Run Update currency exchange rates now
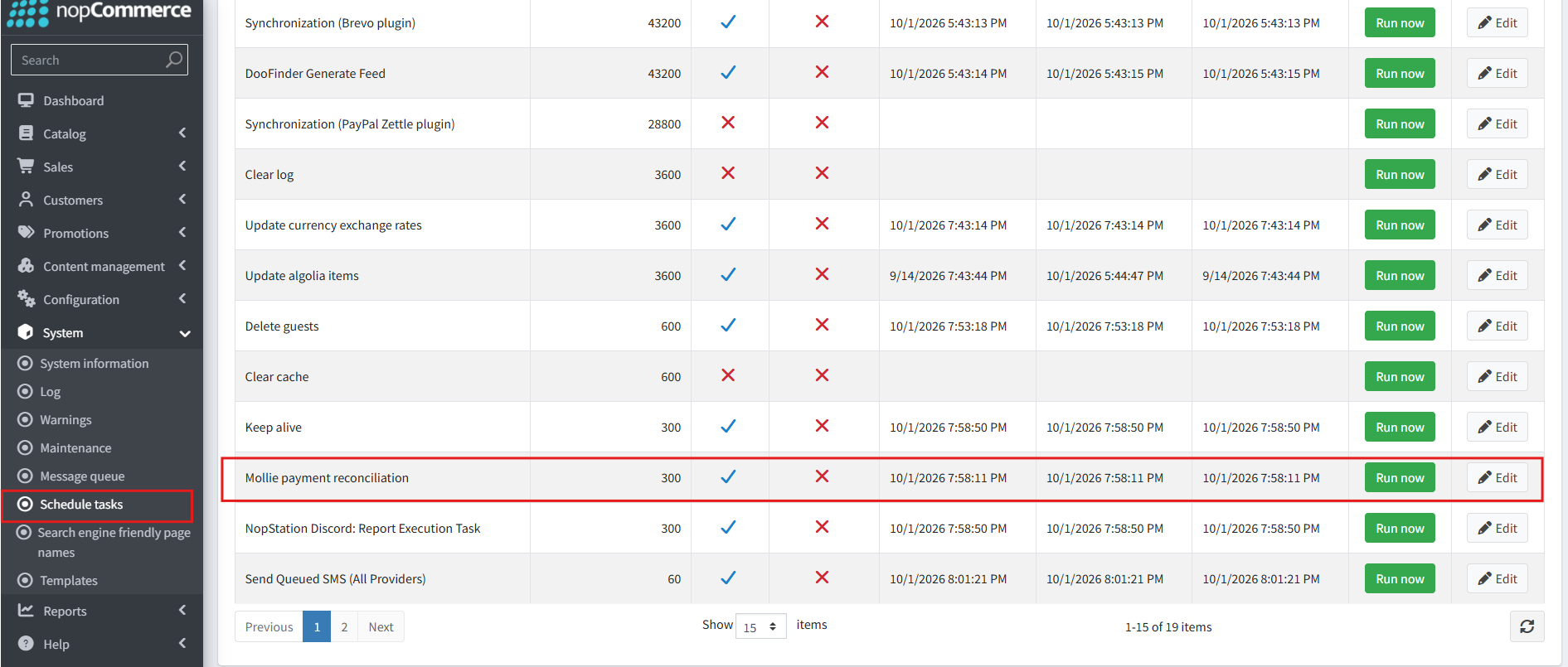 pos(1400,225)
